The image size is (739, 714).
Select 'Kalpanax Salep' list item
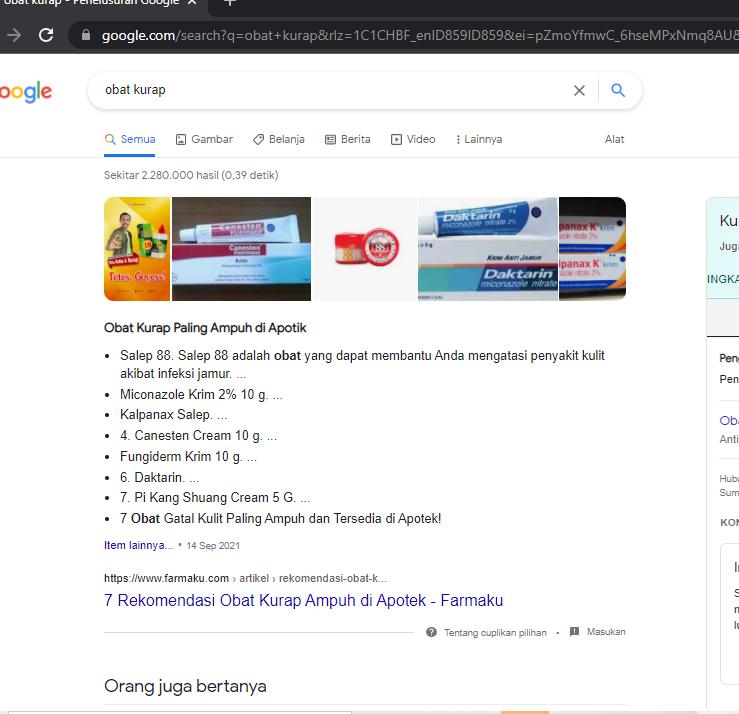165,415
